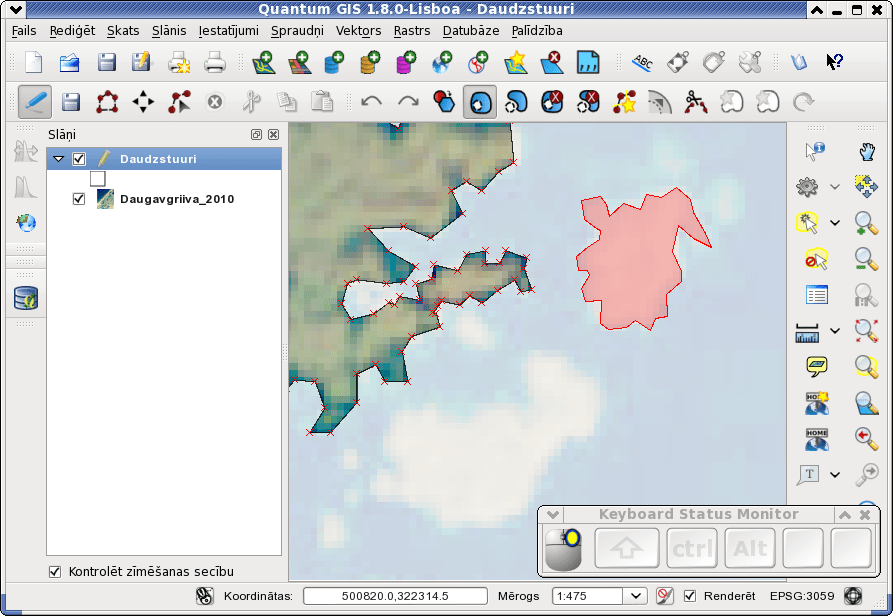Screen dimensions: 893x616
Task: Deselect features from all layers icon
Action: (x=816, y=259)
